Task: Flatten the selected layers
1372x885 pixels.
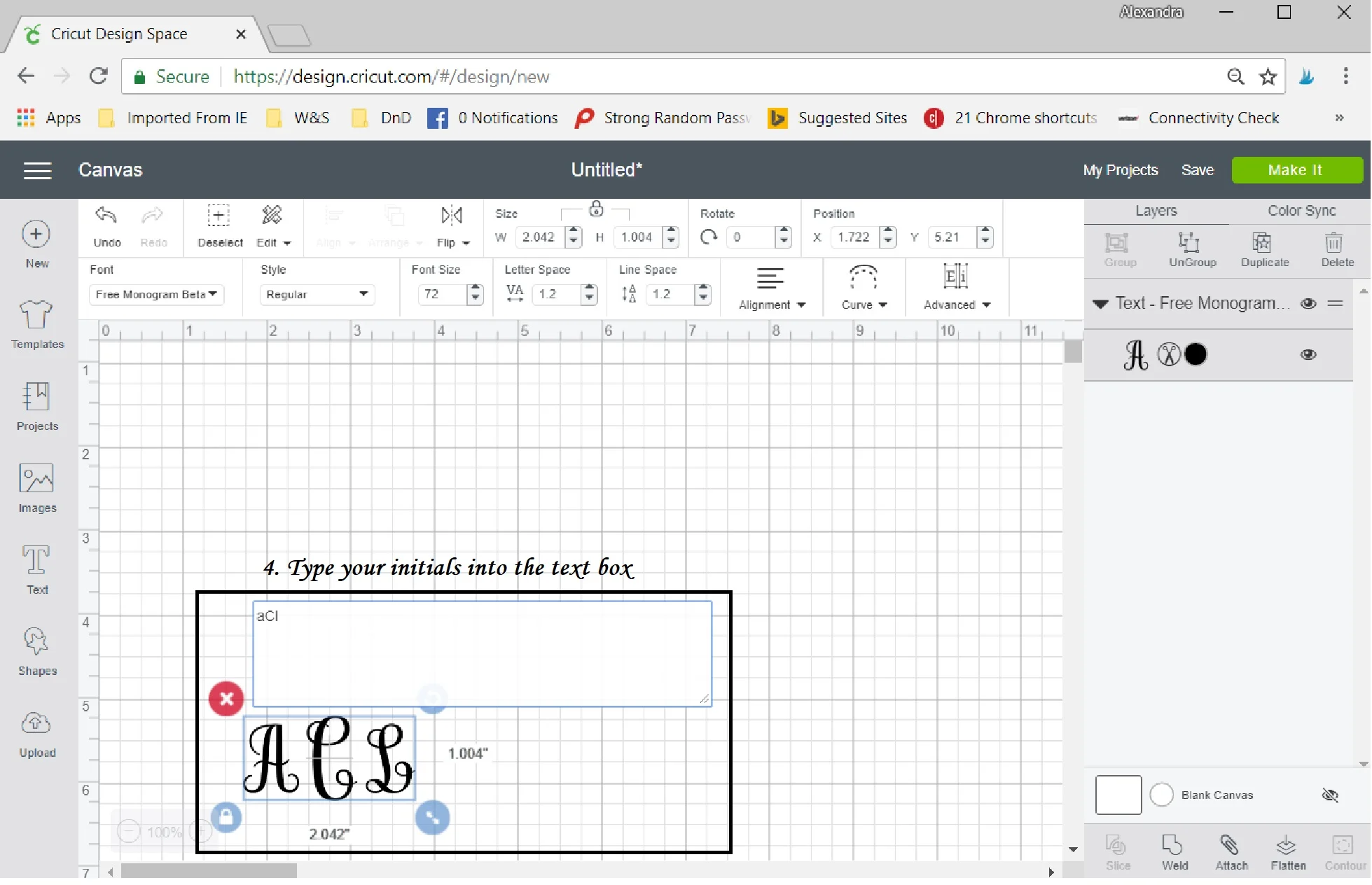Action: click(1287, 852)
